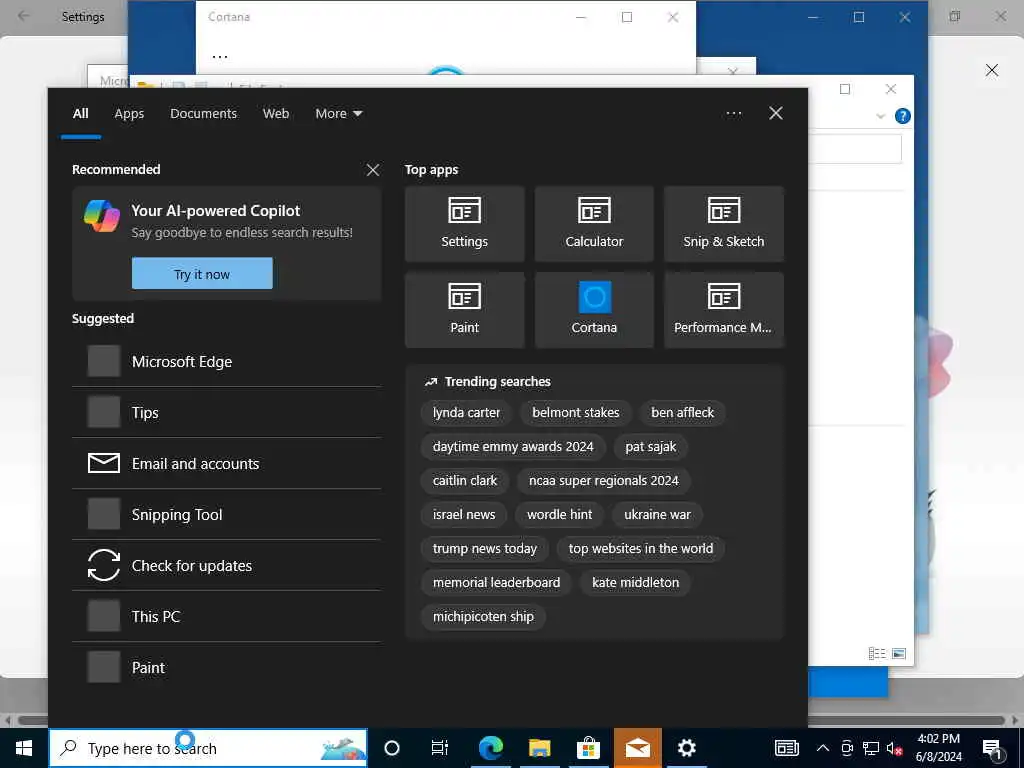Screen dimensions: 1024x768
Task: Search ncaa super regionals 2024
Action: pyautogui.click(x=604, y=481)
